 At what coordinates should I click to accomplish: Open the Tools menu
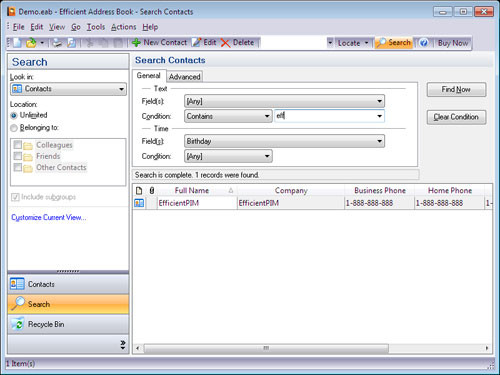[x=96, y=27]
